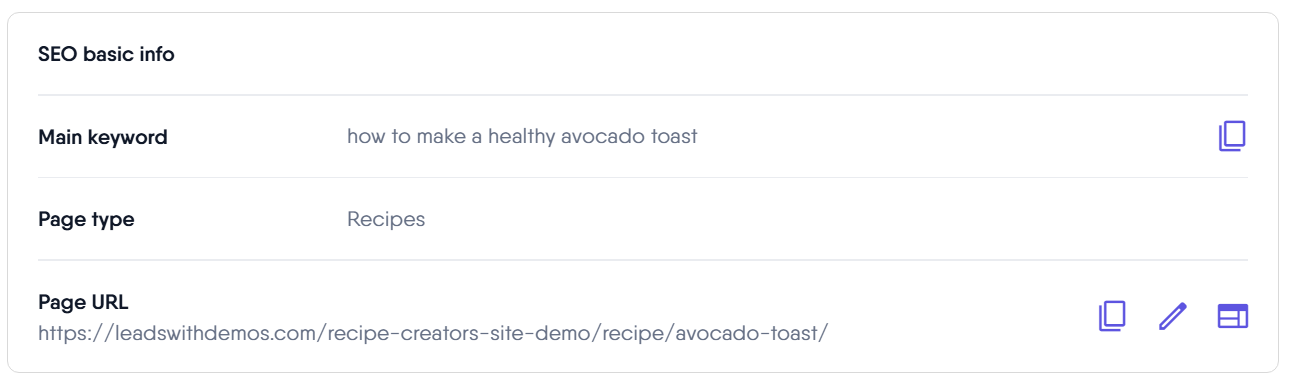Click the Page URL label
Image resolution: width=1293 pixels, height=382 pixels.
(x=83, y=302)
